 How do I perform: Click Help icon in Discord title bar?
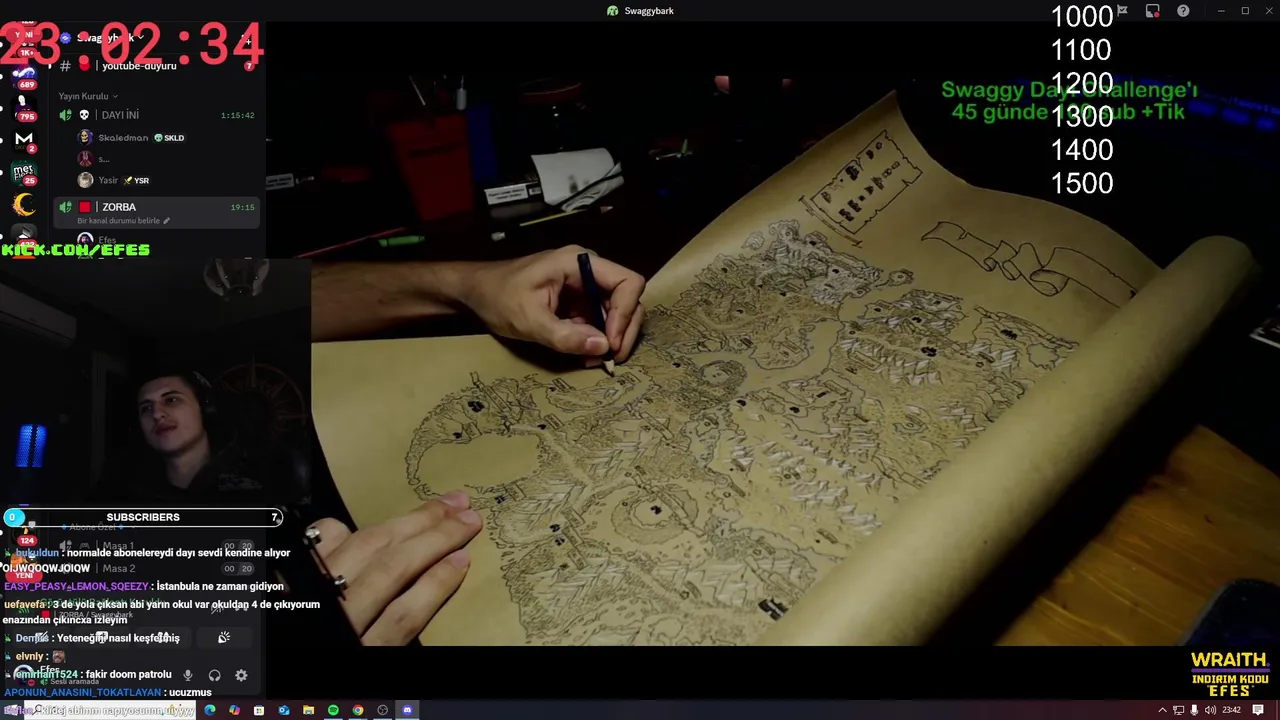pos(1183,11)
